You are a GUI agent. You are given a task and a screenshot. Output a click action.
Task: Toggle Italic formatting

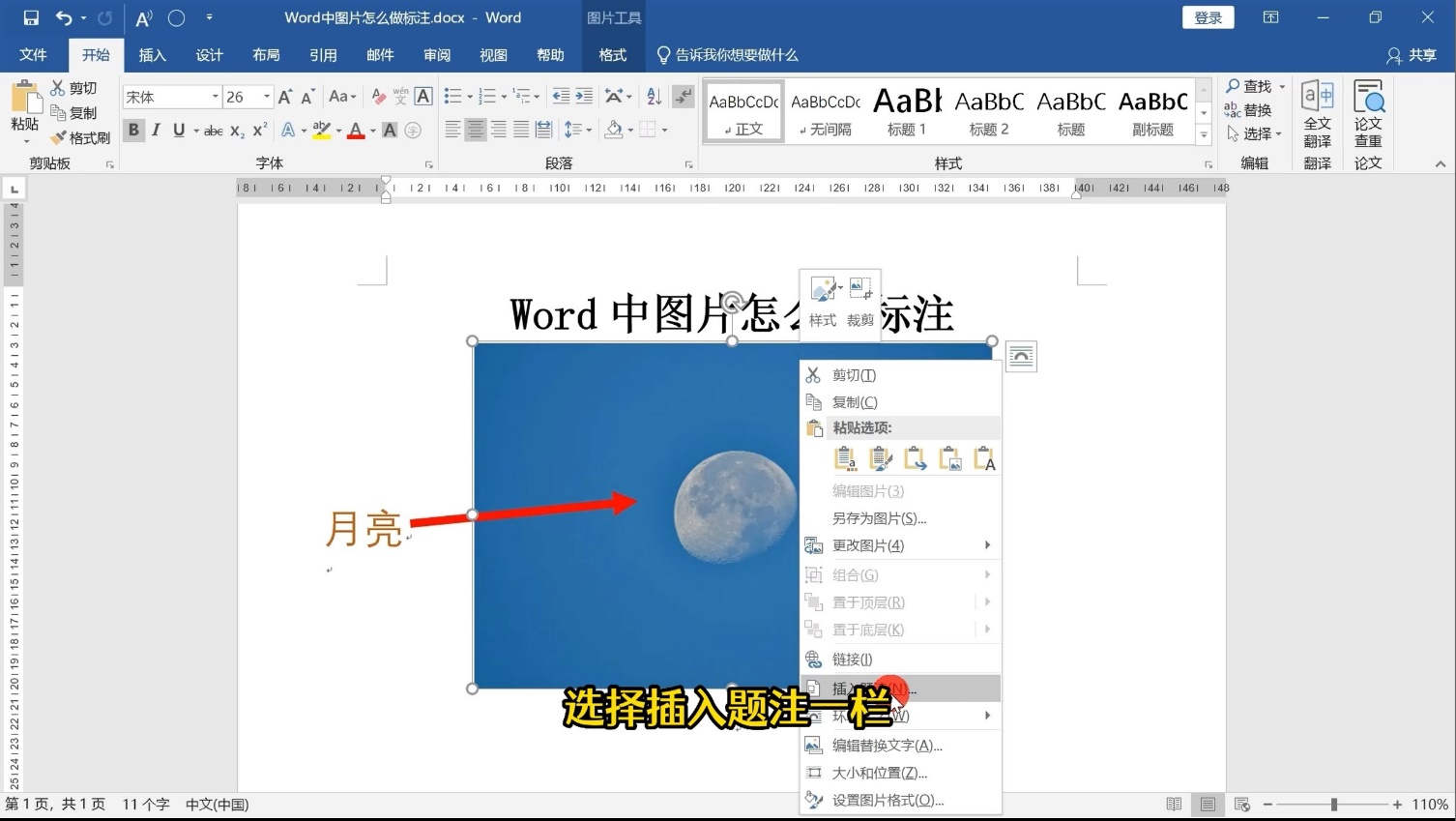click(156, 130)
